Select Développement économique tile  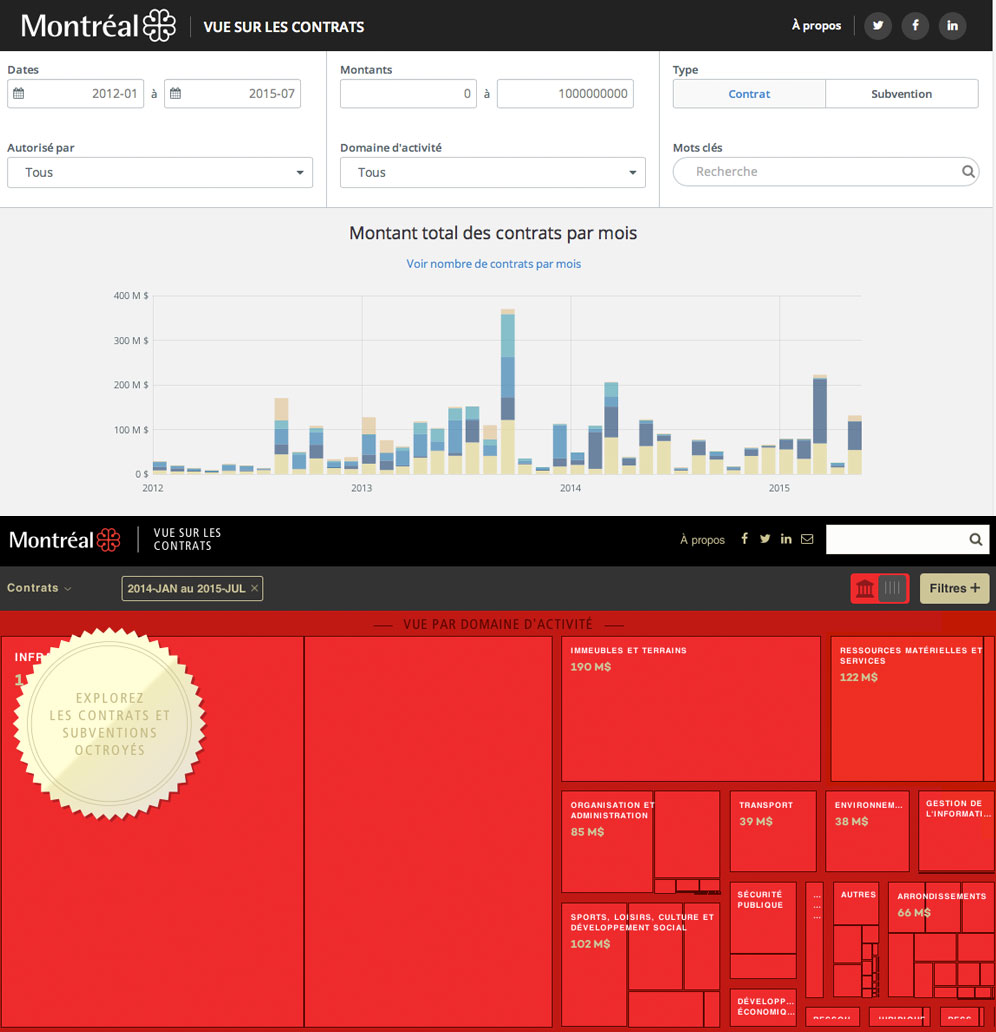pyautogui.click(x=763, y=1006)
